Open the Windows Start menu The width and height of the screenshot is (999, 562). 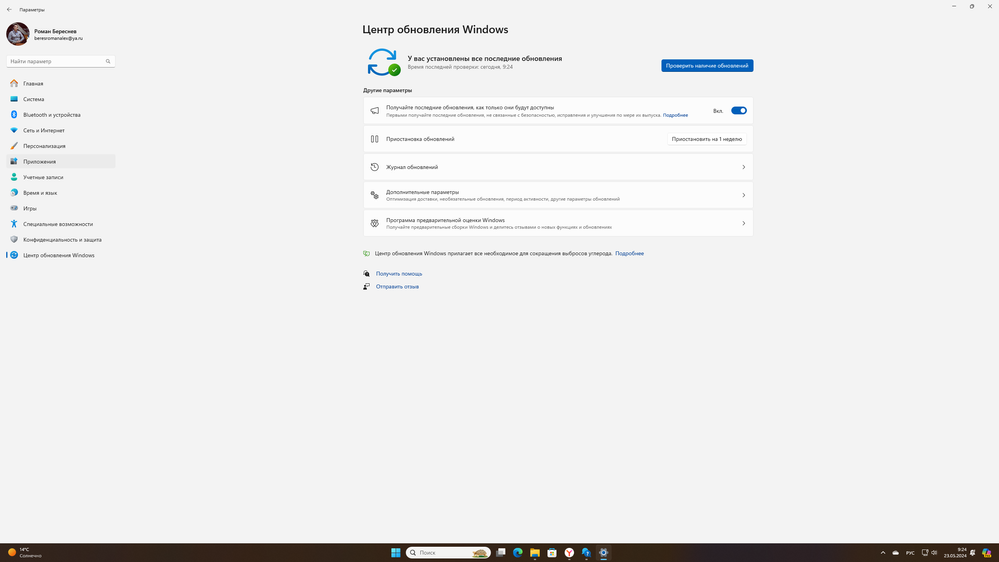396,552
